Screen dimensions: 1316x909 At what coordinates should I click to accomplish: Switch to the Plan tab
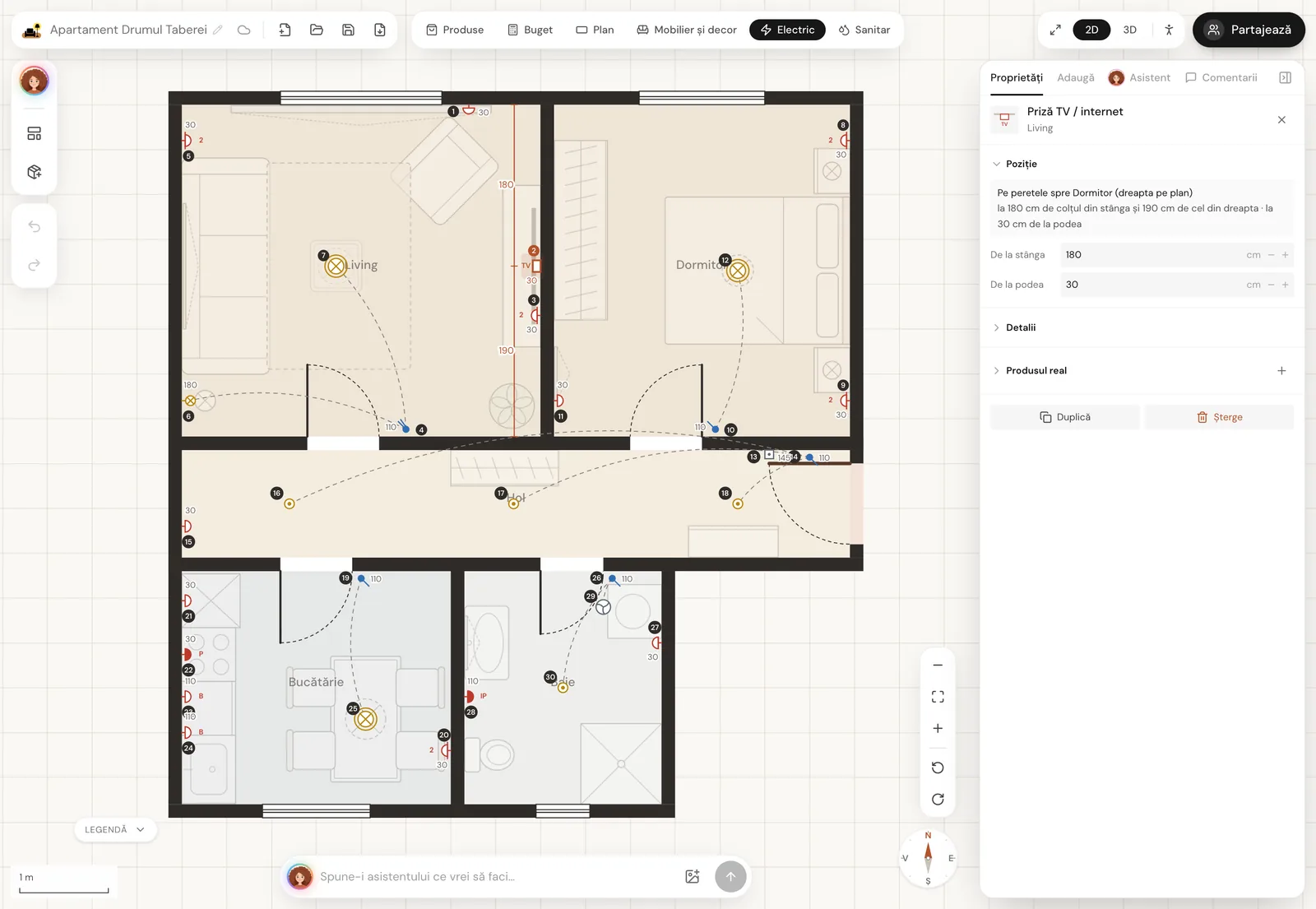tap(595, 30)
